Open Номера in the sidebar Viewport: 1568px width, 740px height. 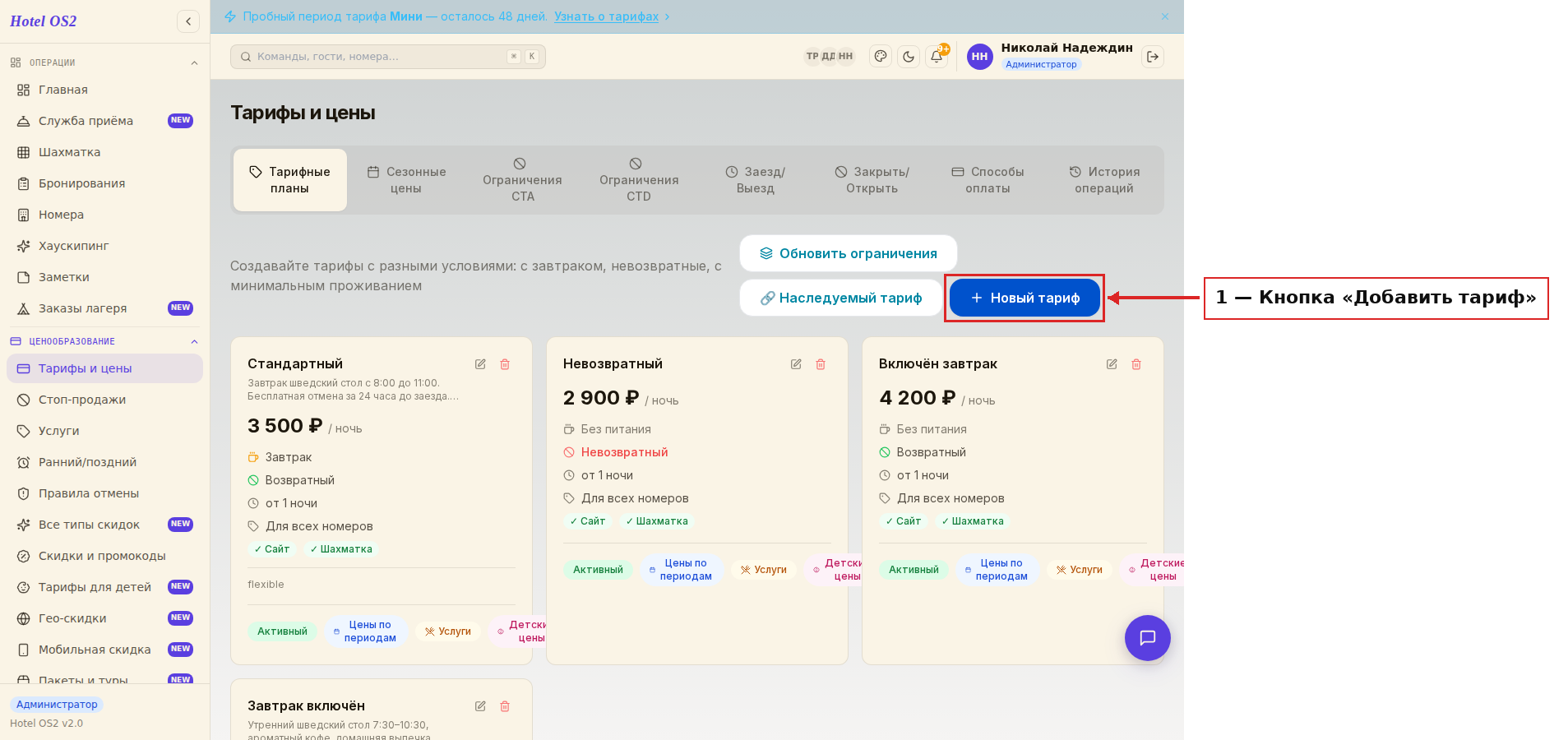(104, 215)
